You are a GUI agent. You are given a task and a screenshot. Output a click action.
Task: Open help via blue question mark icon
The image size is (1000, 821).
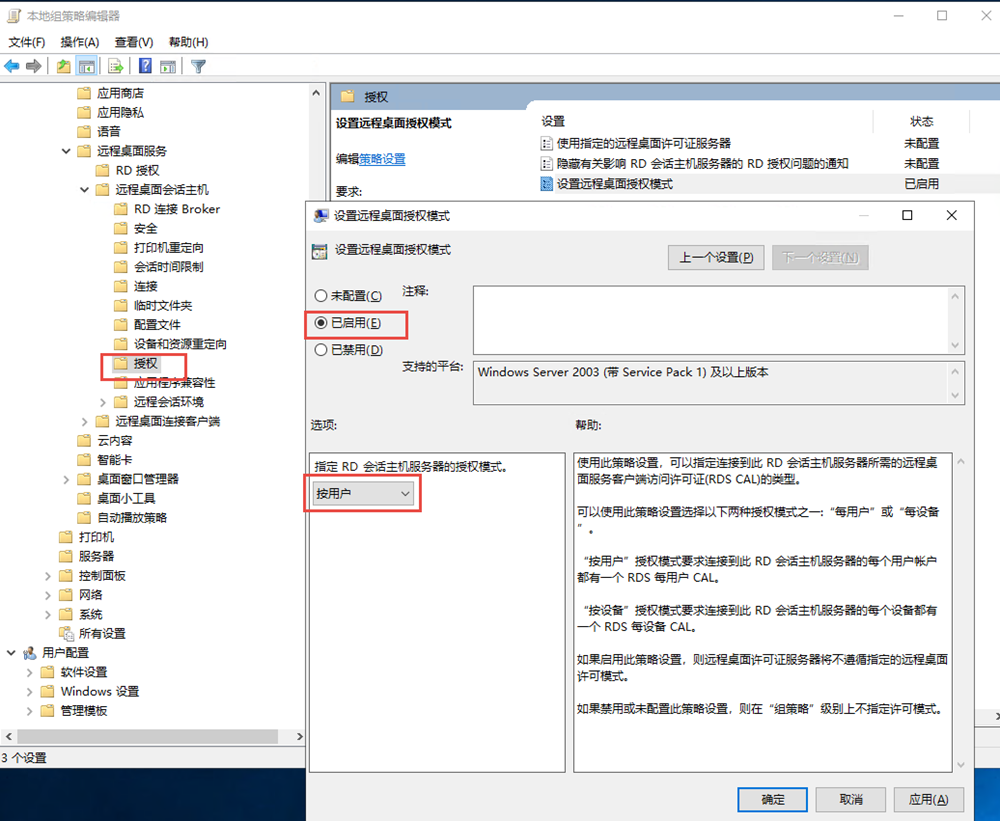click(x=145, y=66)
